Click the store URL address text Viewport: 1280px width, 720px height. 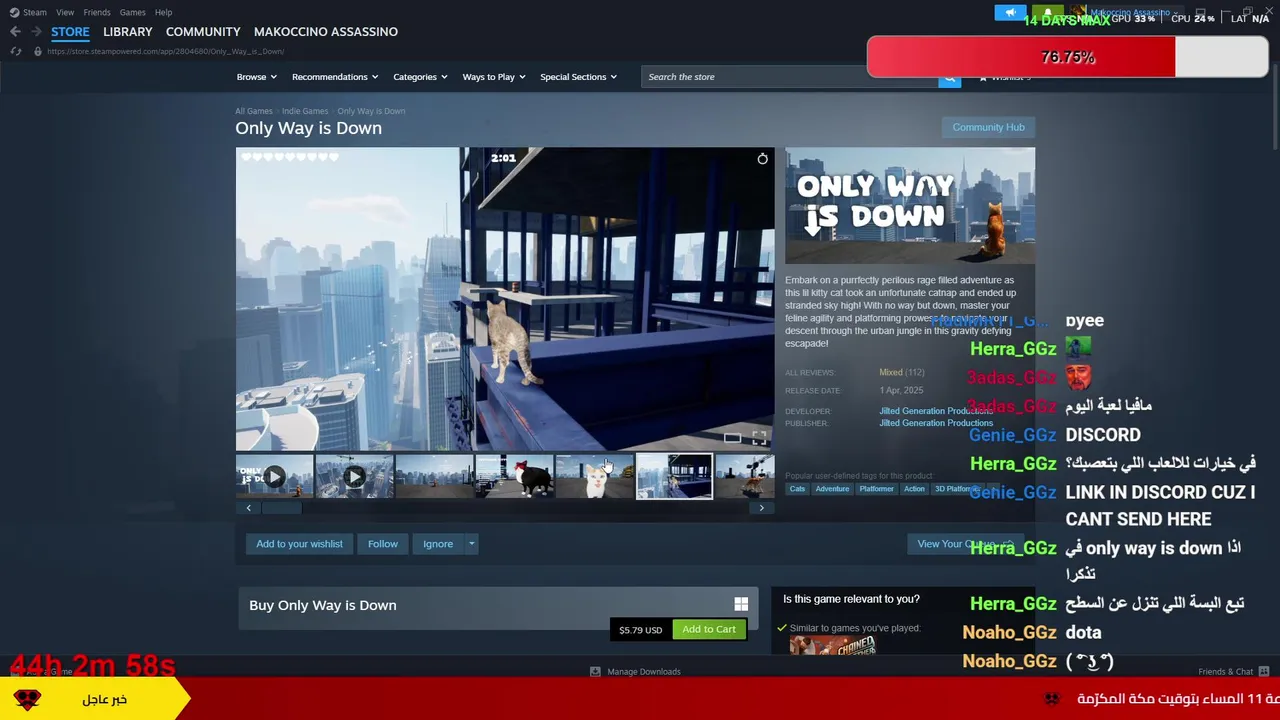point(165,51)
